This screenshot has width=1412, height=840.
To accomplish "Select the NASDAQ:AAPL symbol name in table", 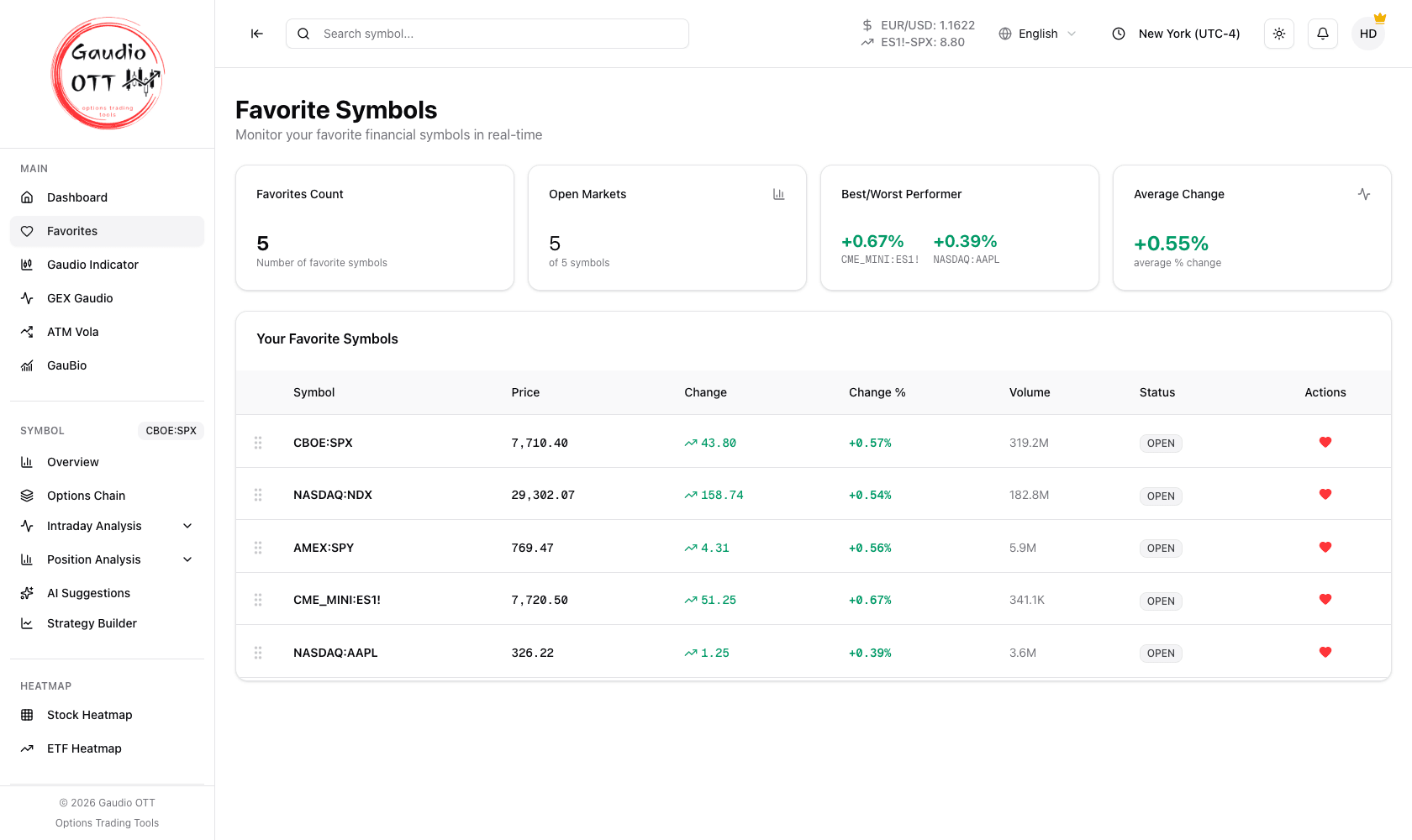I will [x=335, y=653].
